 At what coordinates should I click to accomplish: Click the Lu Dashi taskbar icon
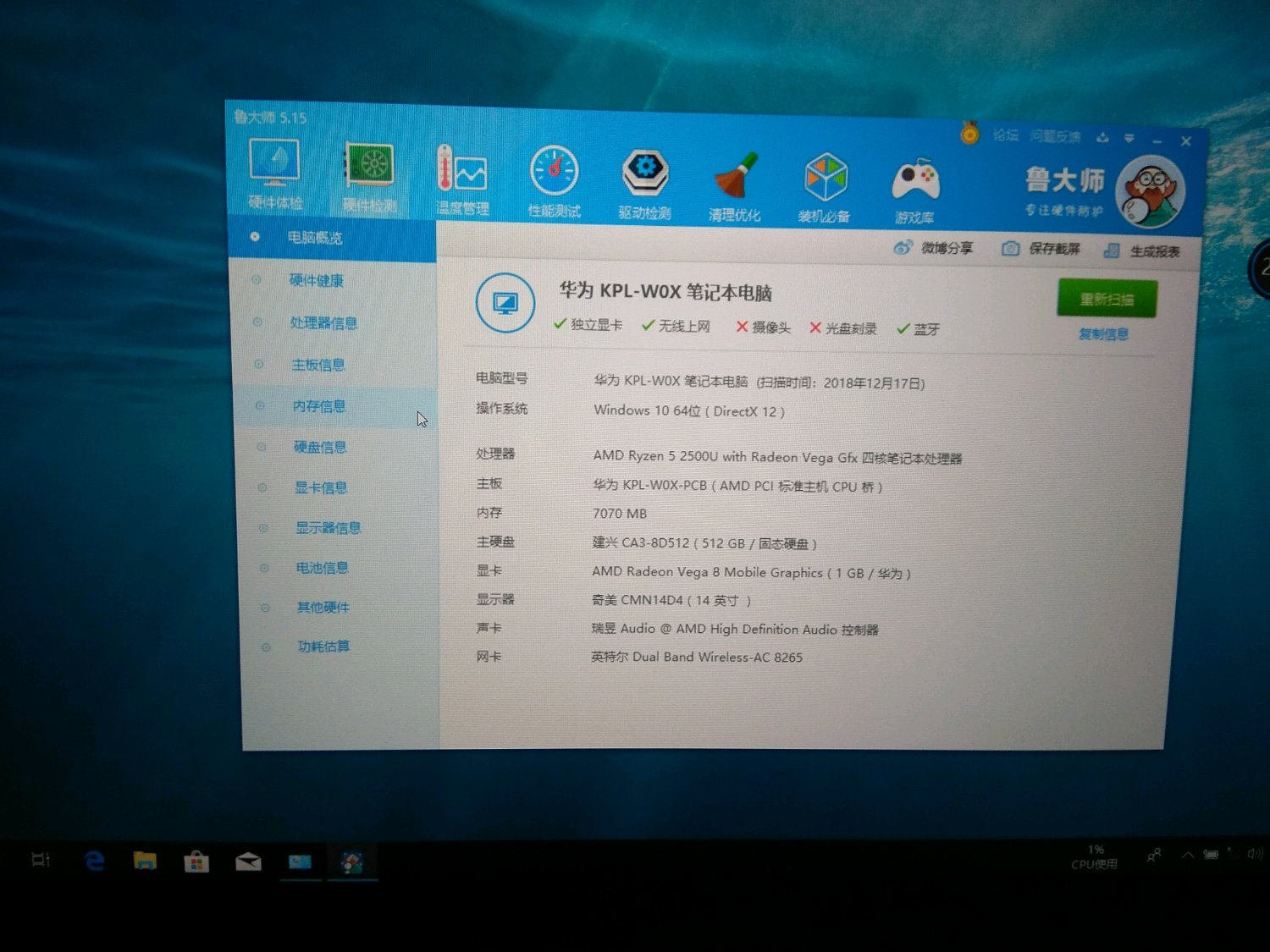coord(351,862)
